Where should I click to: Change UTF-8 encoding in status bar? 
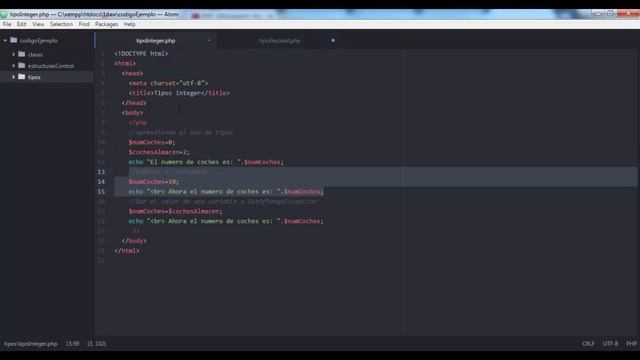tap(610, 344)
